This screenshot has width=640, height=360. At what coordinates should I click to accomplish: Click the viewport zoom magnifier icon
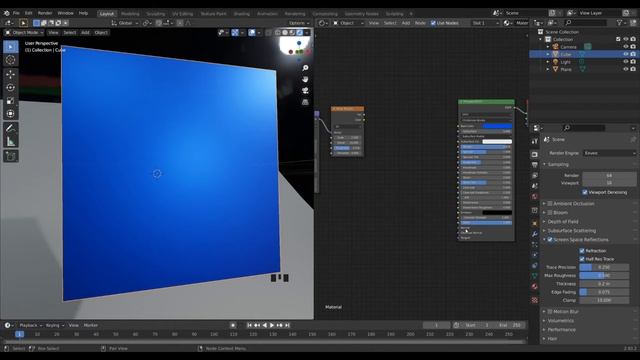[305, 68]
